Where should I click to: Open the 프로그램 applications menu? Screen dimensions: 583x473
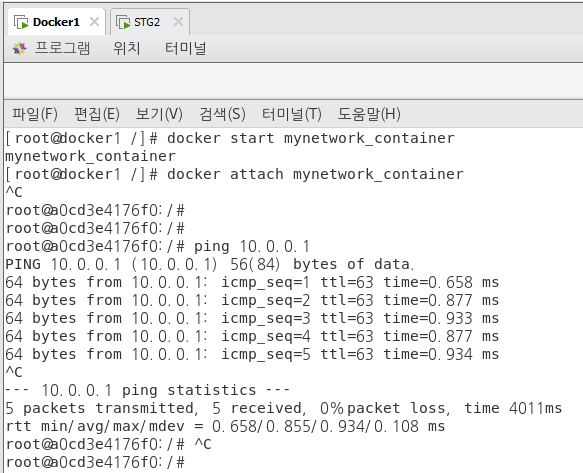(x=62, y=48)
